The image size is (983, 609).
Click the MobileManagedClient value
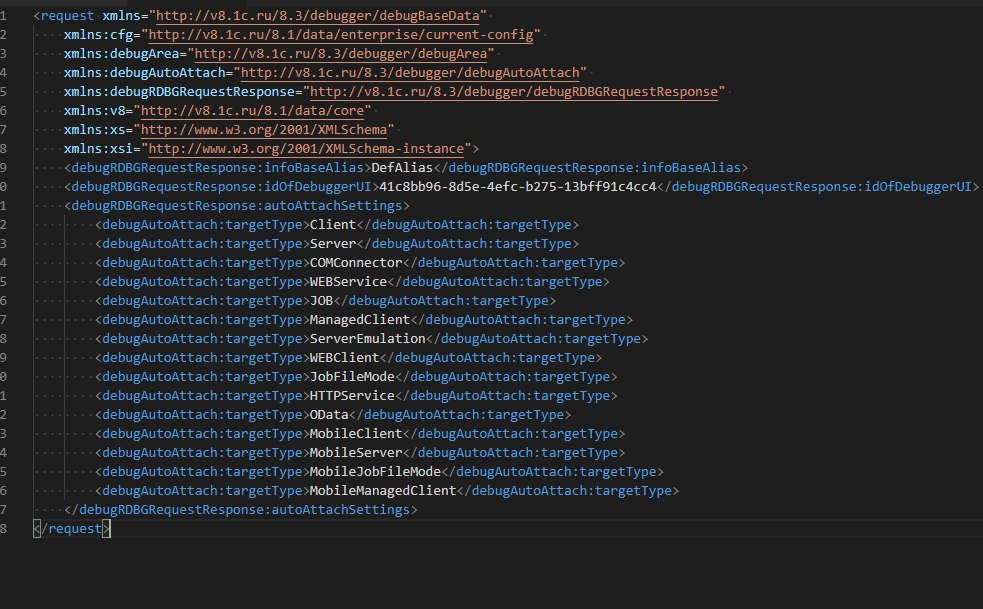click(x=383, y=490)
